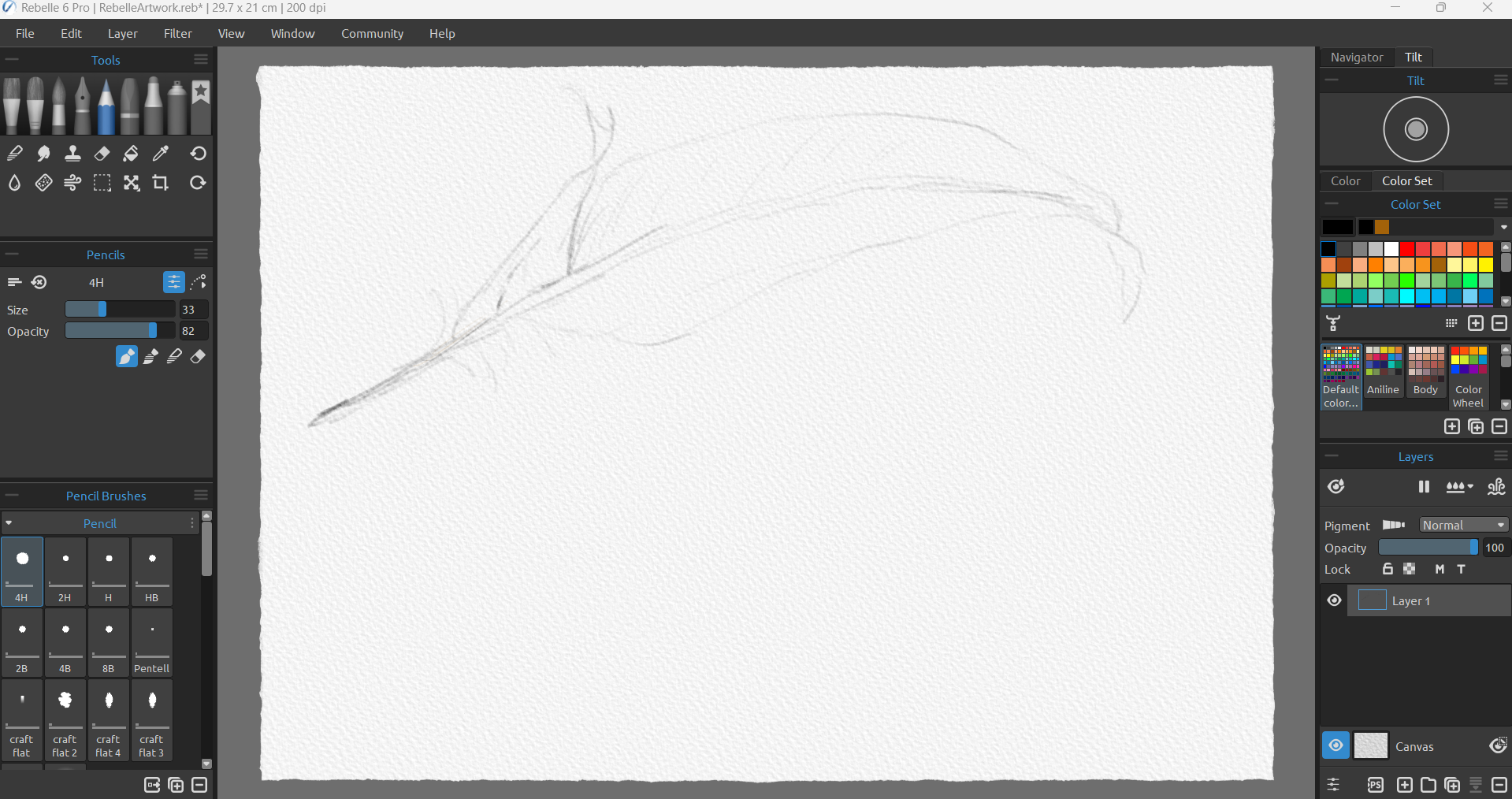
Task: Open the Pencils panel menu
Action: tap(201, 254)
